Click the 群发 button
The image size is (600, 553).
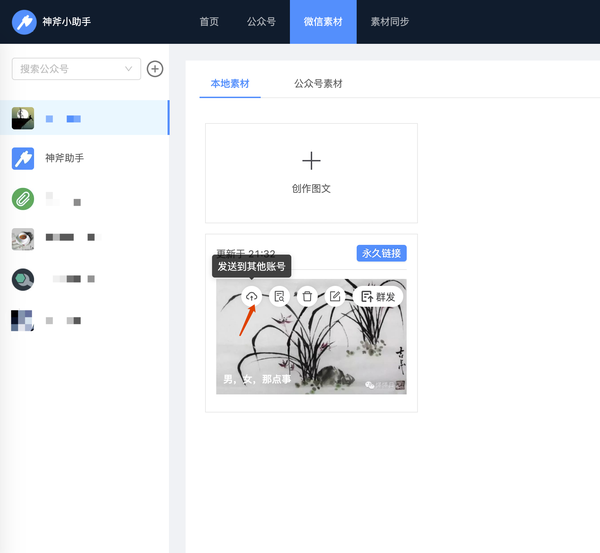[378, 297]
